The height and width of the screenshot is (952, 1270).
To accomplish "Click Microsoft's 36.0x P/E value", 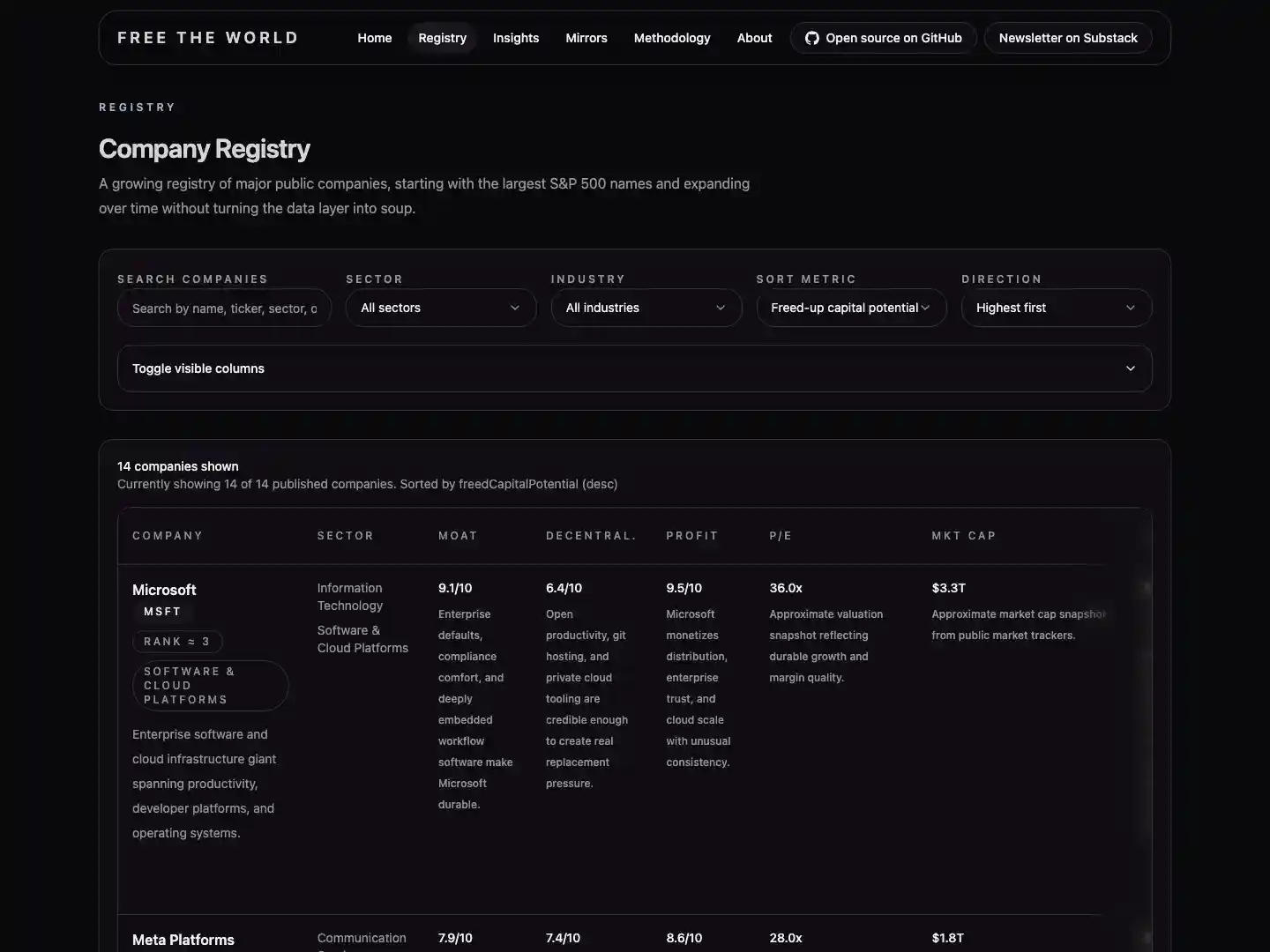I will 786,588.
